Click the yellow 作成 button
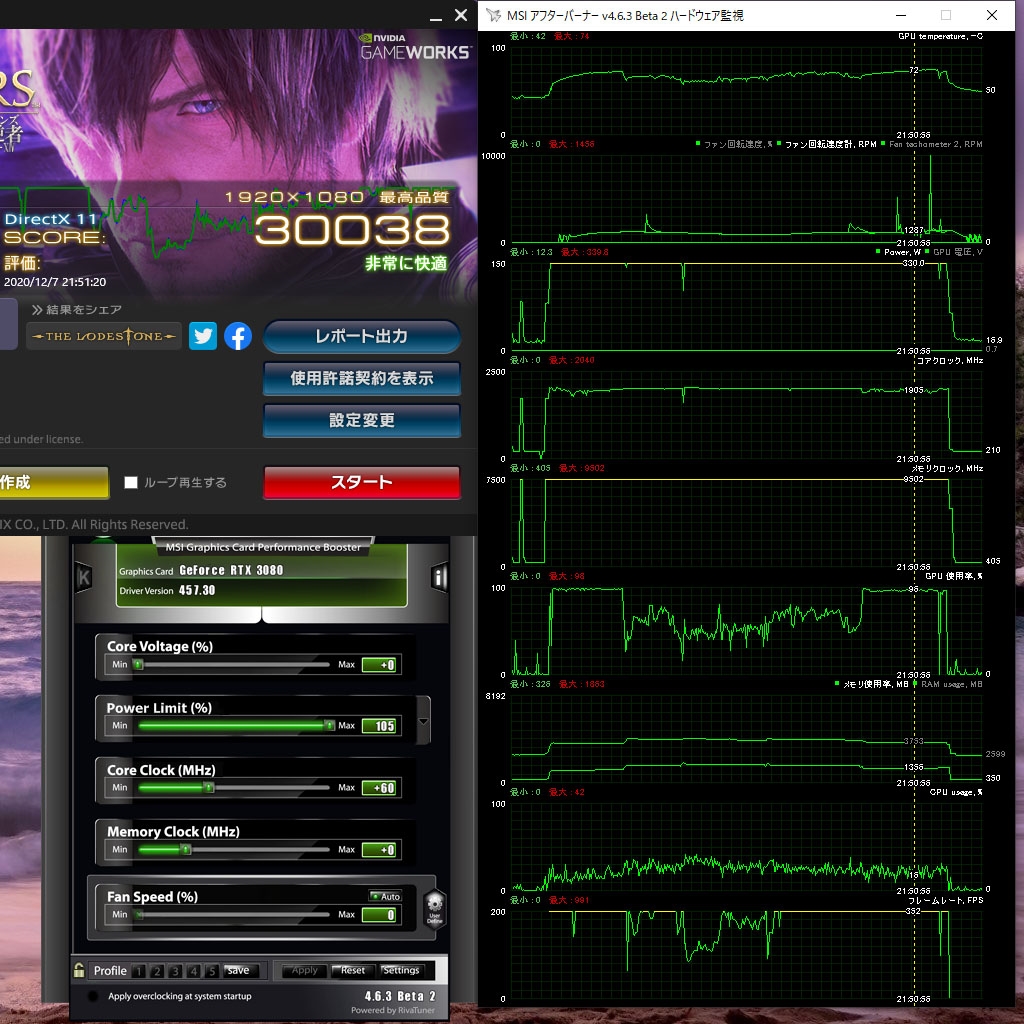This screenshot has height=1024, width=1024. [x=54, y=483]
